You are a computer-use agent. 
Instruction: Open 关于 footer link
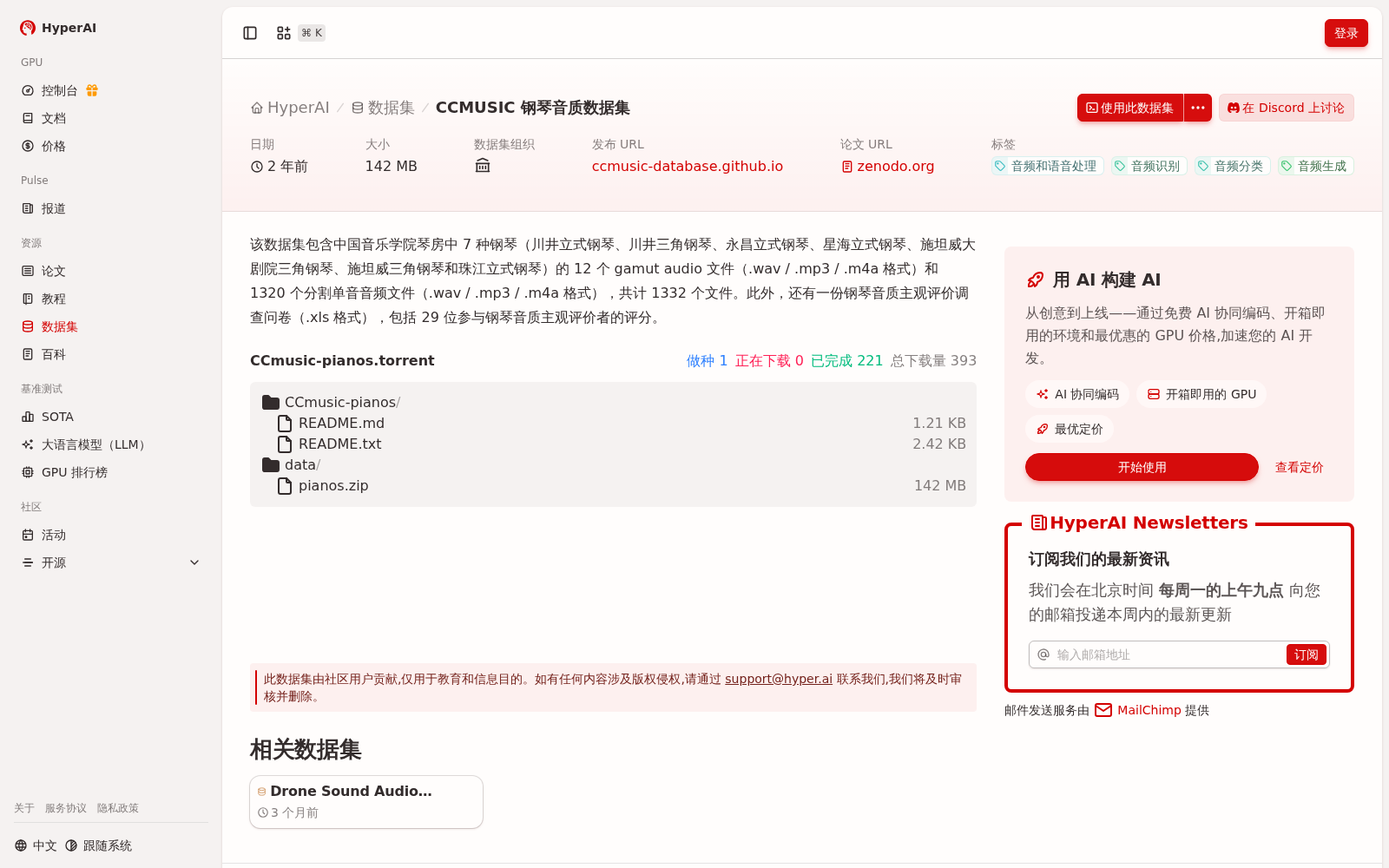(24, 808)
